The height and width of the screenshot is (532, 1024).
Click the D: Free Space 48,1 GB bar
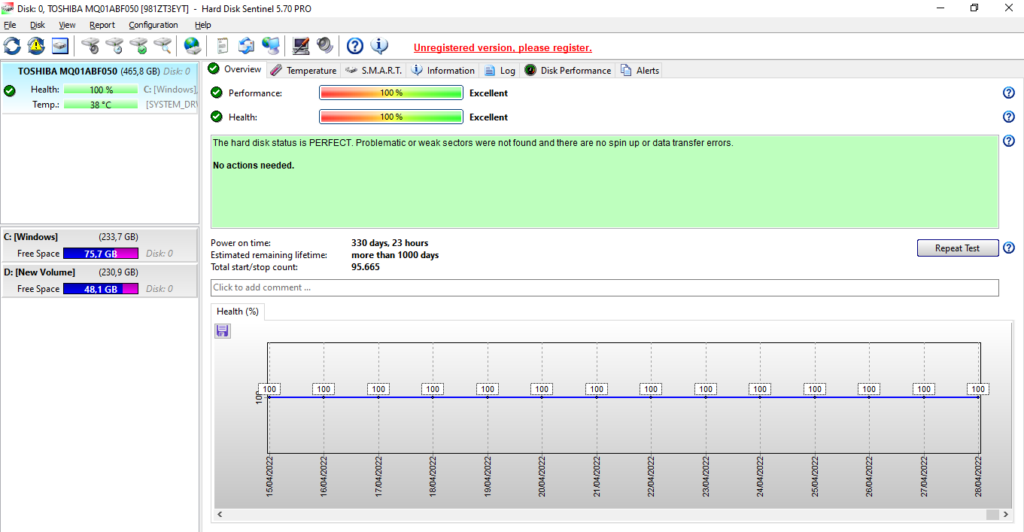click(x=101, y=289)
